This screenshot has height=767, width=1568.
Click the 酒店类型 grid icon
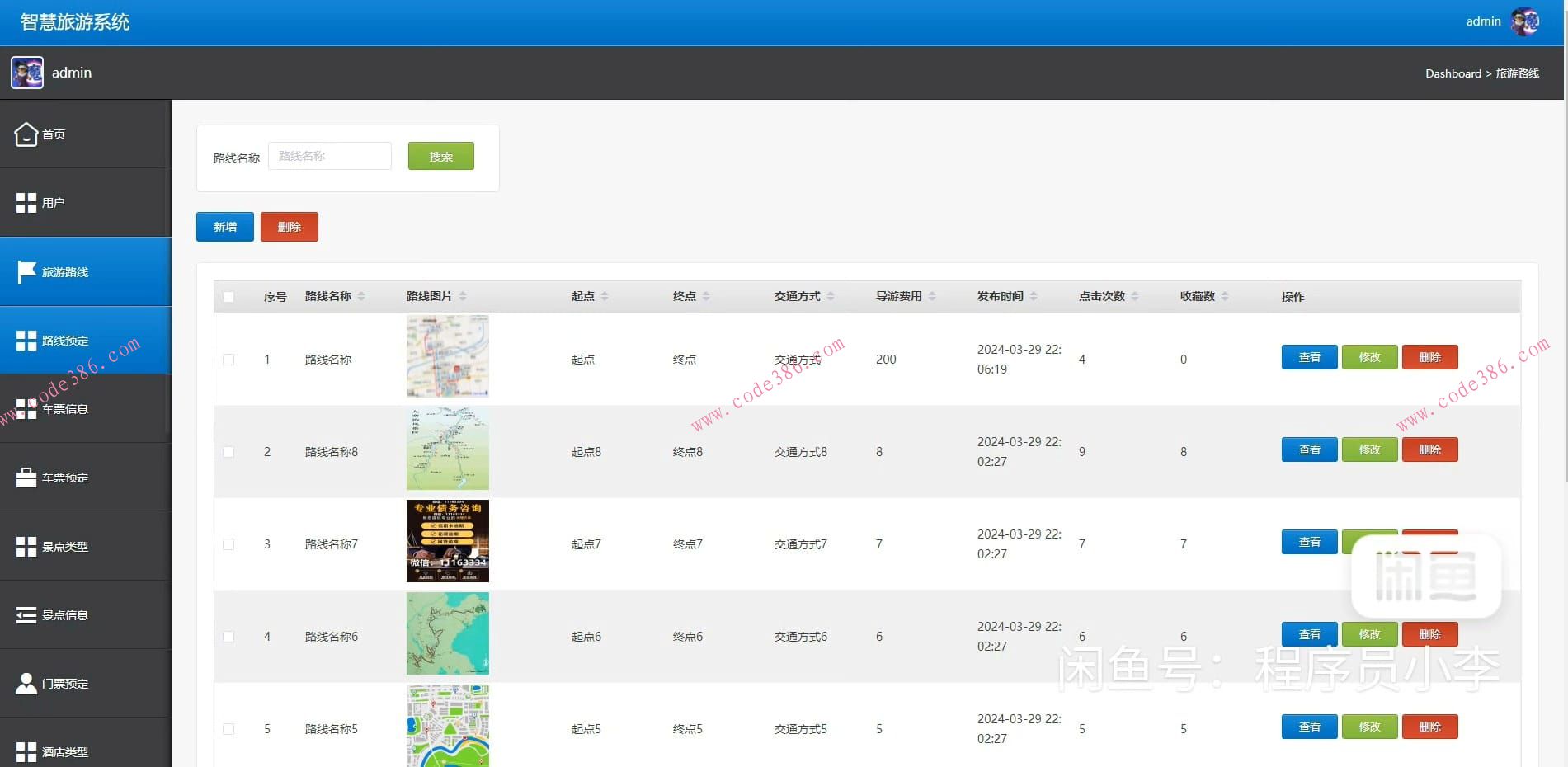[x=26, y=751]
